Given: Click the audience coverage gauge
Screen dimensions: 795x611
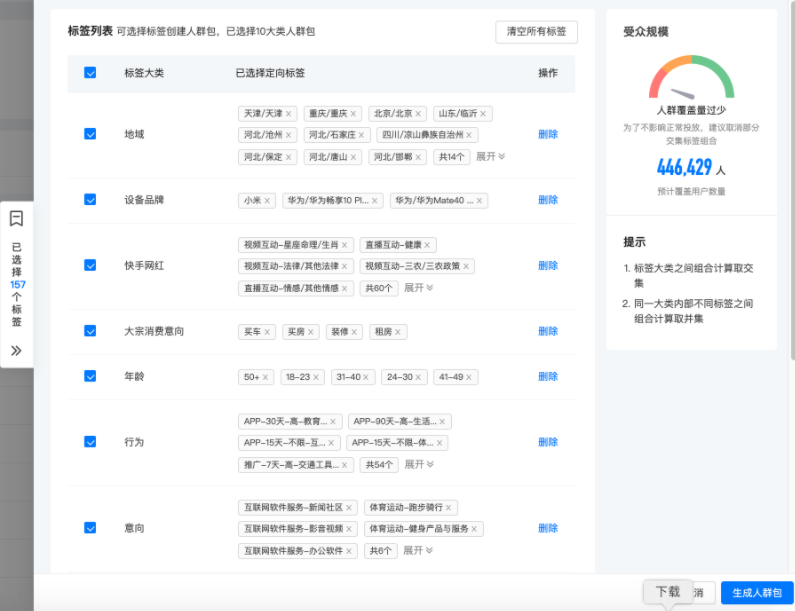Looking at the screenshot, I should pos(692,77).
